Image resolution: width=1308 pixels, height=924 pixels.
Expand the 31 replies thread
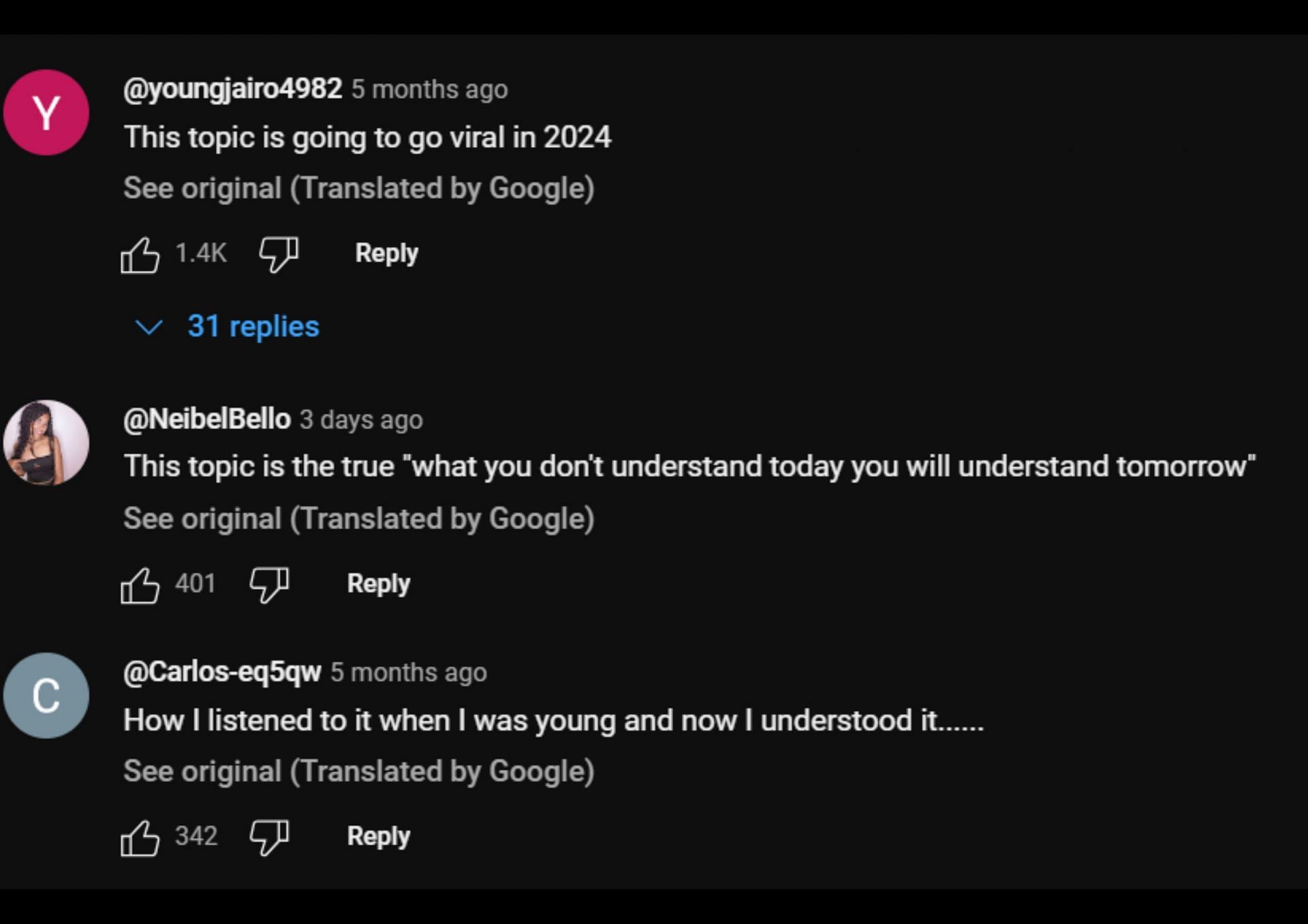pos(253,327)
